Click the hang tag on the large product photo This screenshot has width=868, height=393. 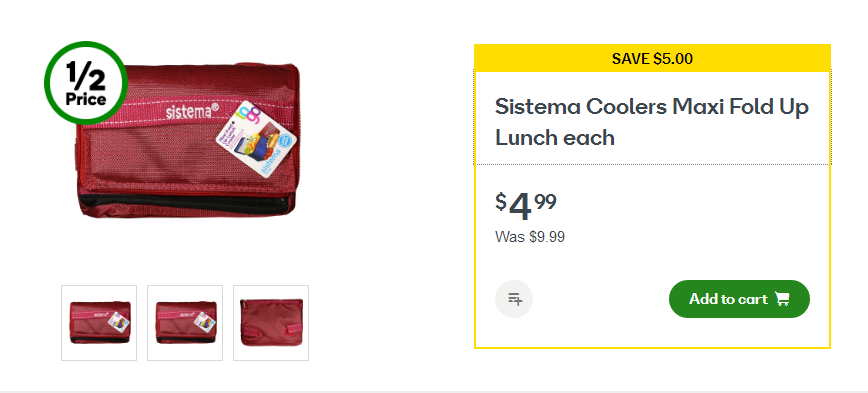point(256,139)
